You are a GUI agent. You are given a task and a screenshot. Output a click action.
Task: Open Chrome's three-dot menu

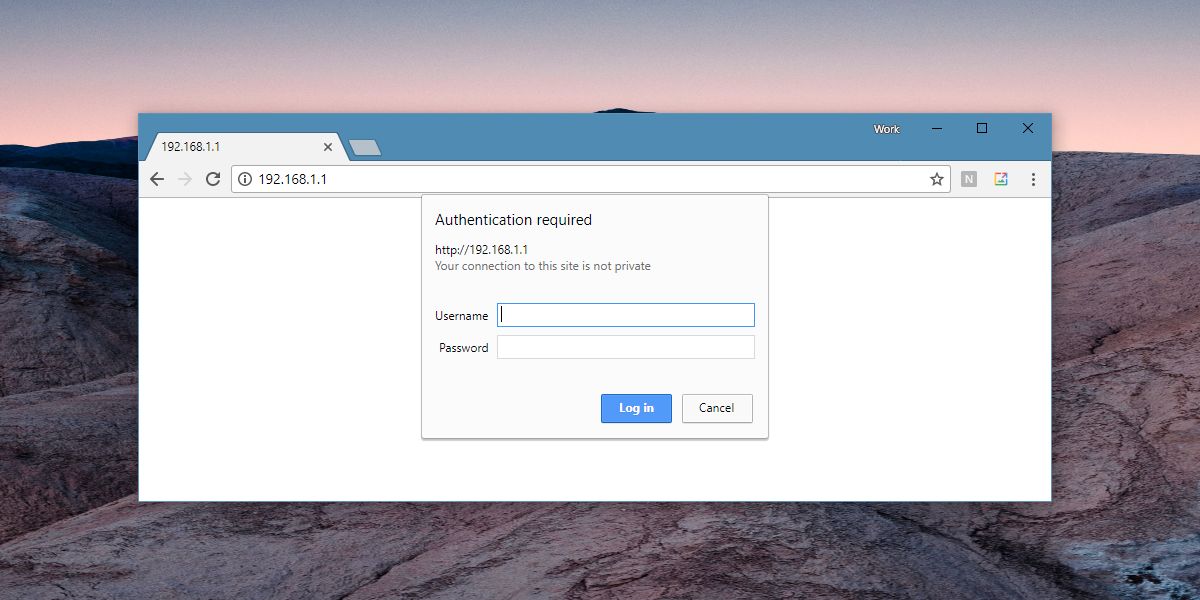point(1033,179)
